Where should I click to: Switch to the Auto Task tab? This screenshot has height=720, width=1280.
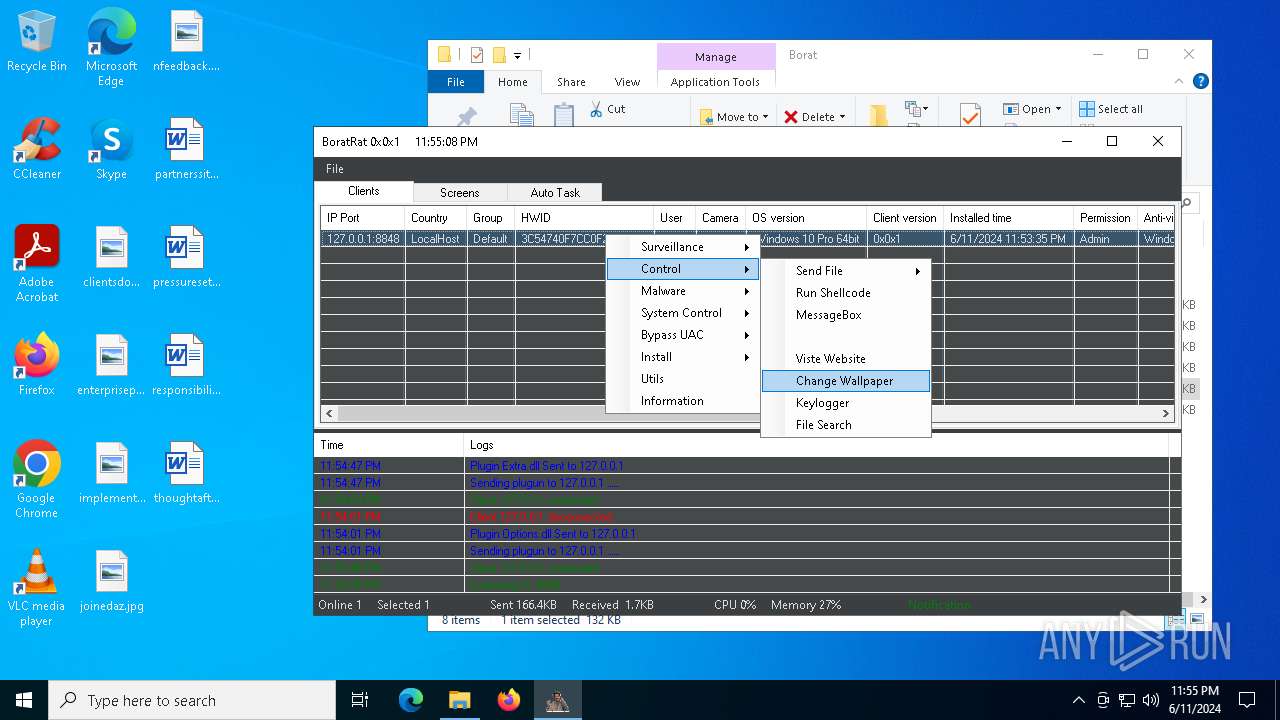[555, 193]
